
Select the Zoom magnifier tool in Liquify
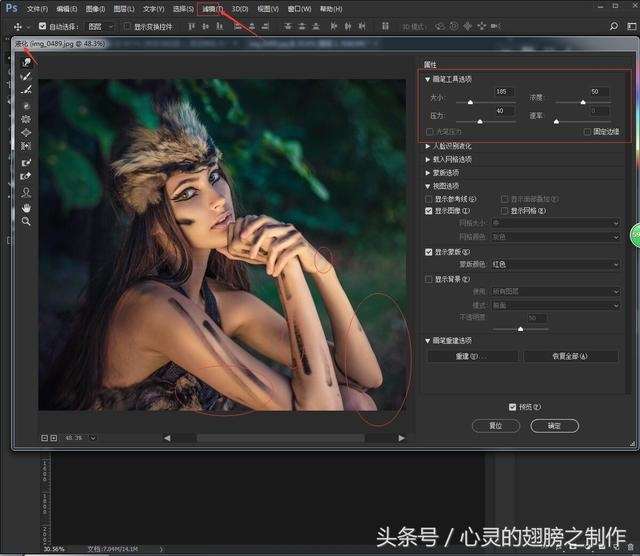pyautogui.click(x=26, y=221)
